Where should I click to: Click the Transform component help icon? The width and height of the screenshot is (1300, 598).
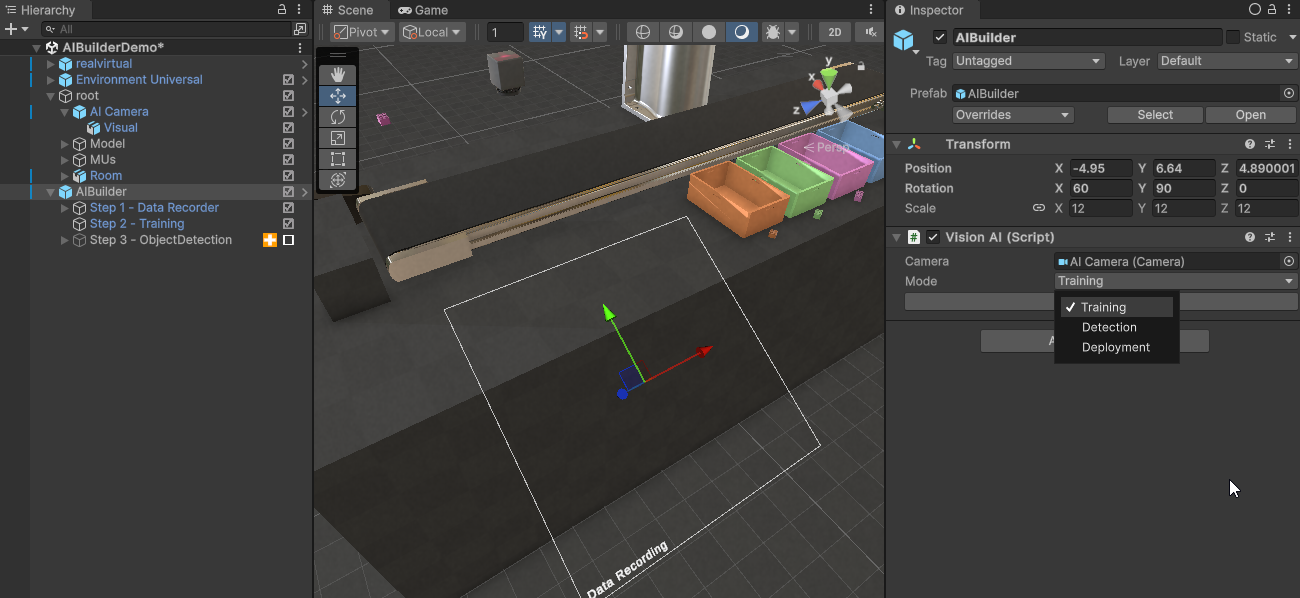pyautogui.click(x=1250, y=144)
